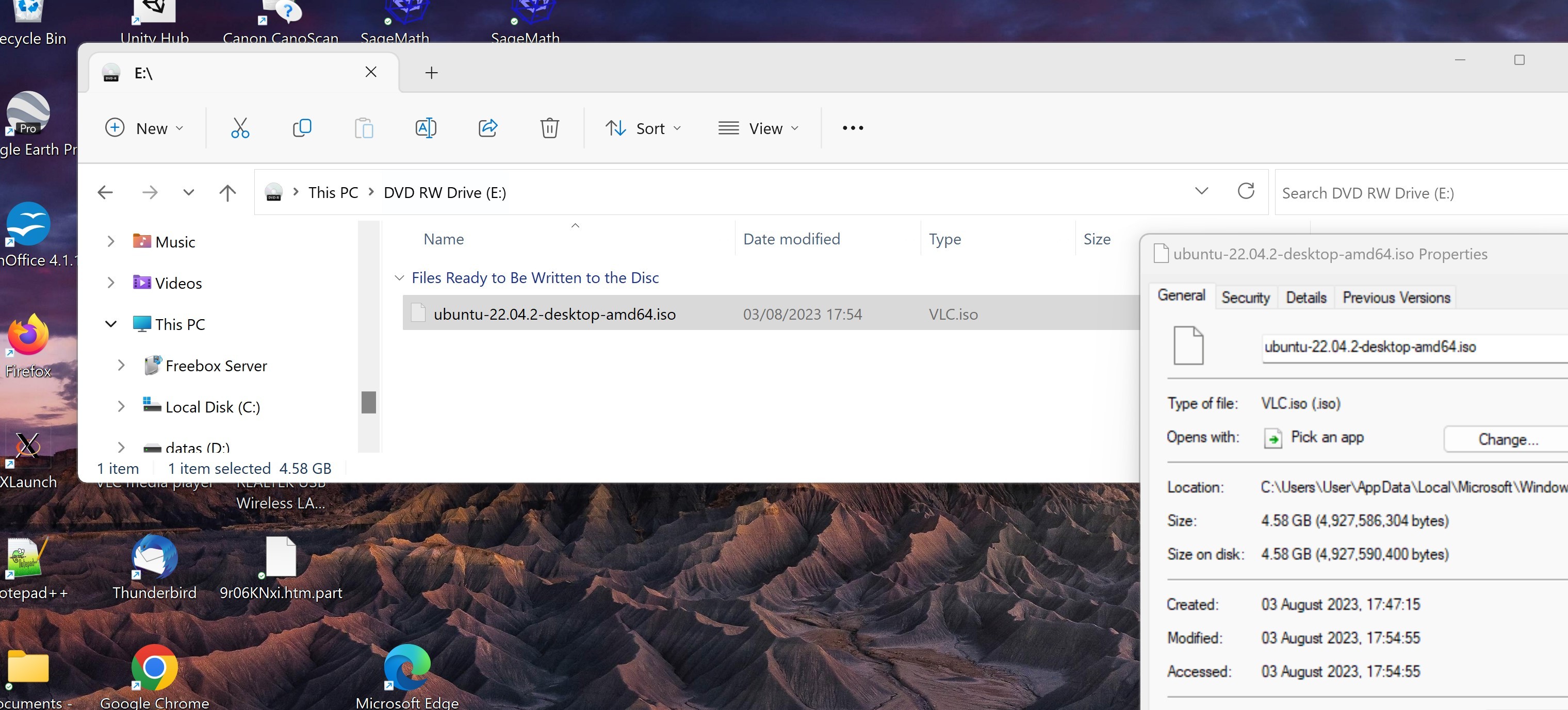Image resolution: width=1568 pixels, height=710 pixels.
Task: Open the Sort dropdown
Action: (x=643, y=128)
